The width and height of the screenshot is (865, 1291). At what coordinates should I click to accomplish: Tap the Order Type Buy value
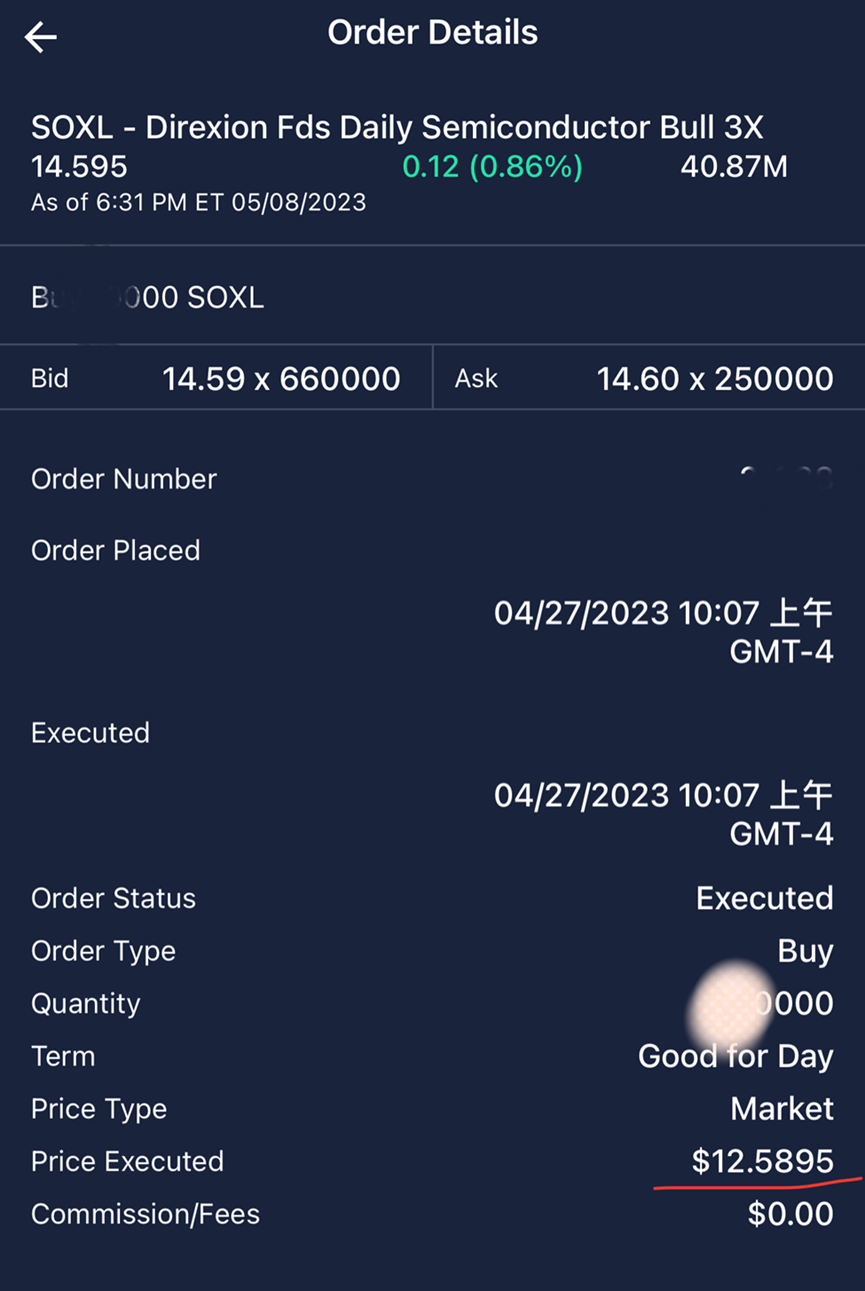click(805, 951)
